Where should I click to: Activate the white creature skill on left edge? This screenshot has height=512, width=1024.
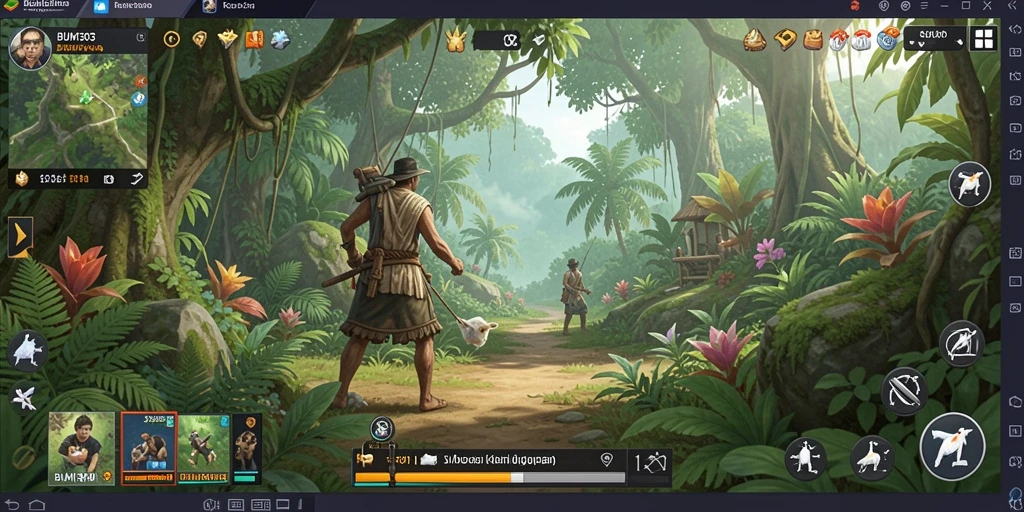click(27, 351)
